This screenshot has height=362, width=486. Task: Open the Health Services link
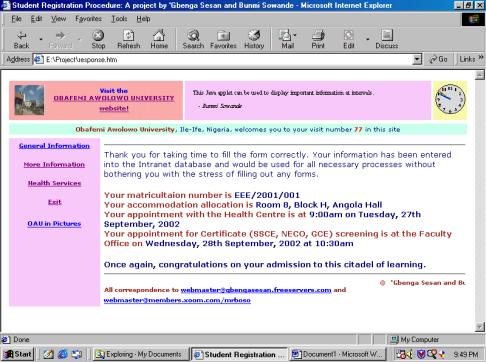point(54,183)
